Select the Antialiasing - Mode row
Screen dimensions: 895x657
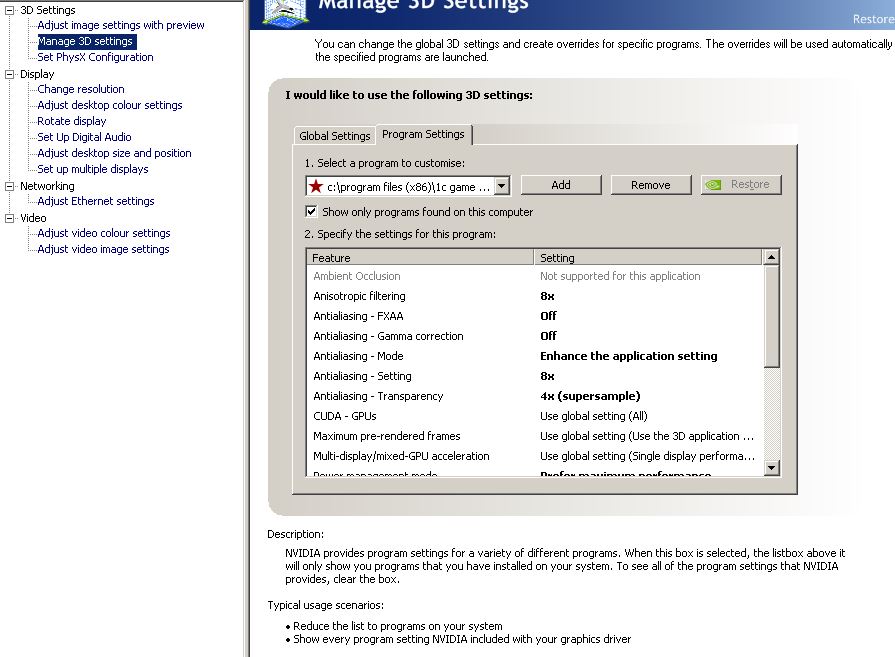[x=535, y=356]
